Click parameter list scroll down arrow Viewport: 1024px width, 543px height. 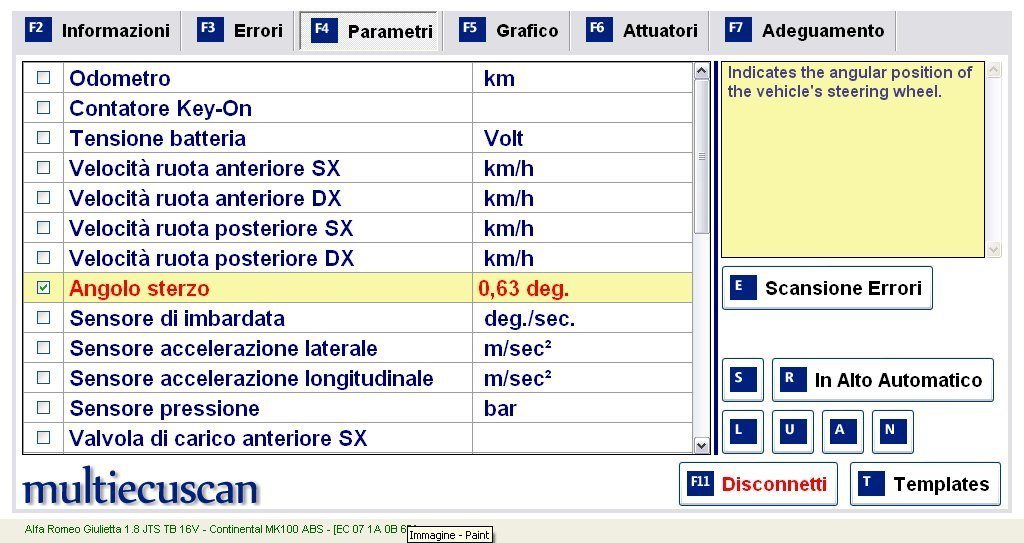click(701, 446)
